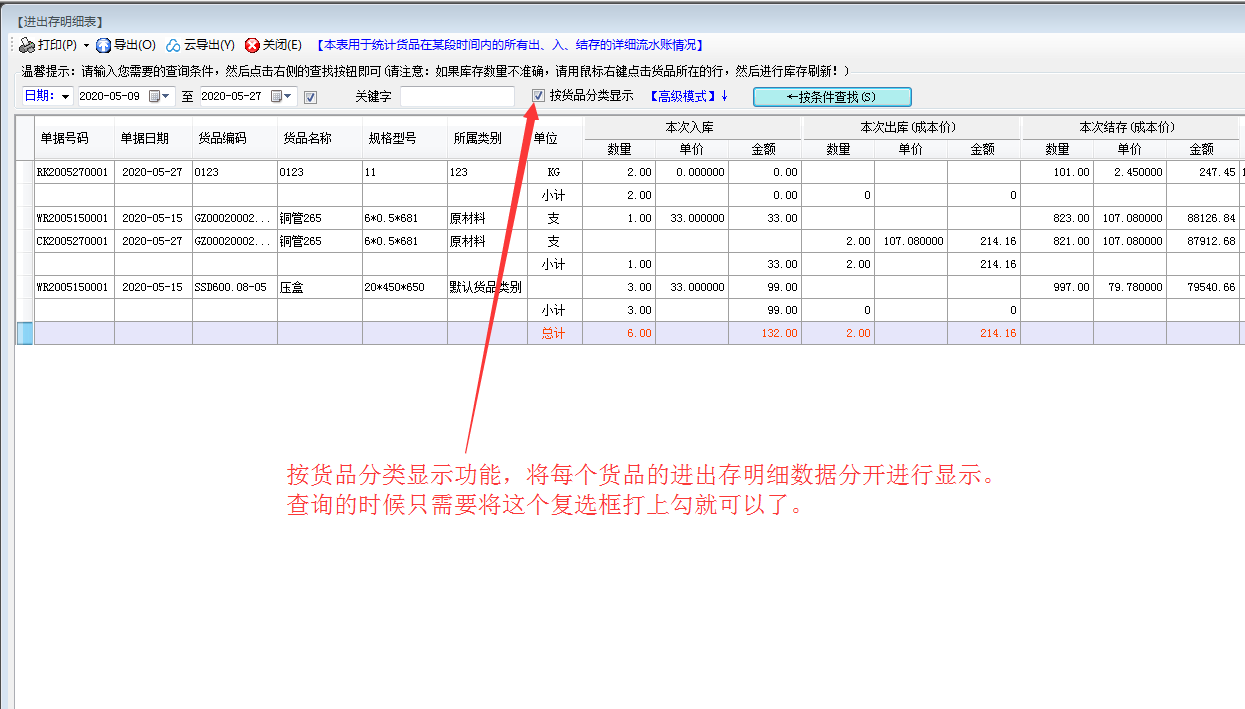
Task: Open the end date calendar picker icon
Action: pyautogui.click(x=277, y=95)
